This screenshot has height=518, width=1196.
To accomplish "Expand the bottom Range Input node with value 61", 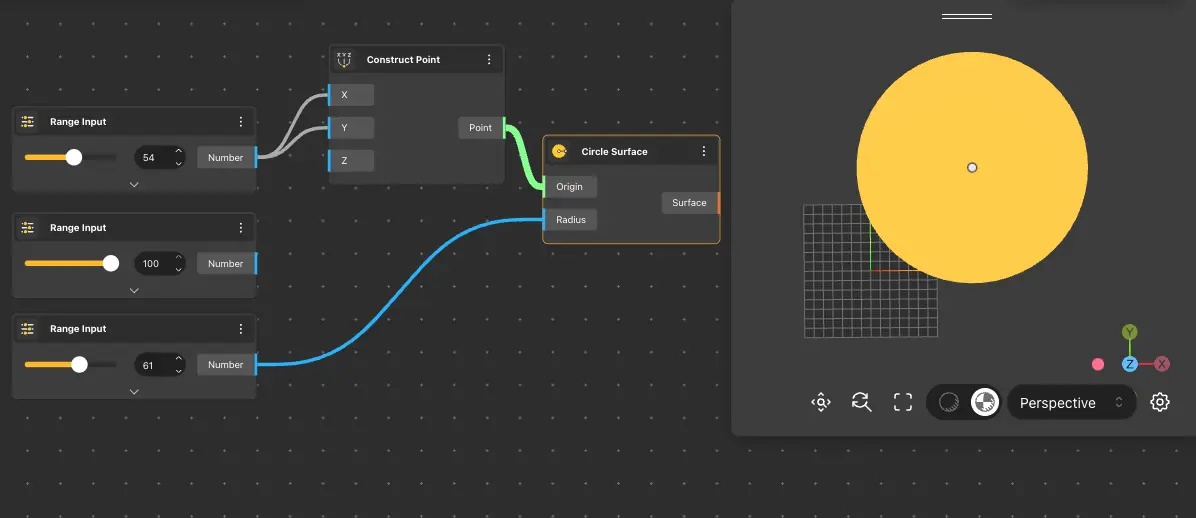I will click(134, 392).
